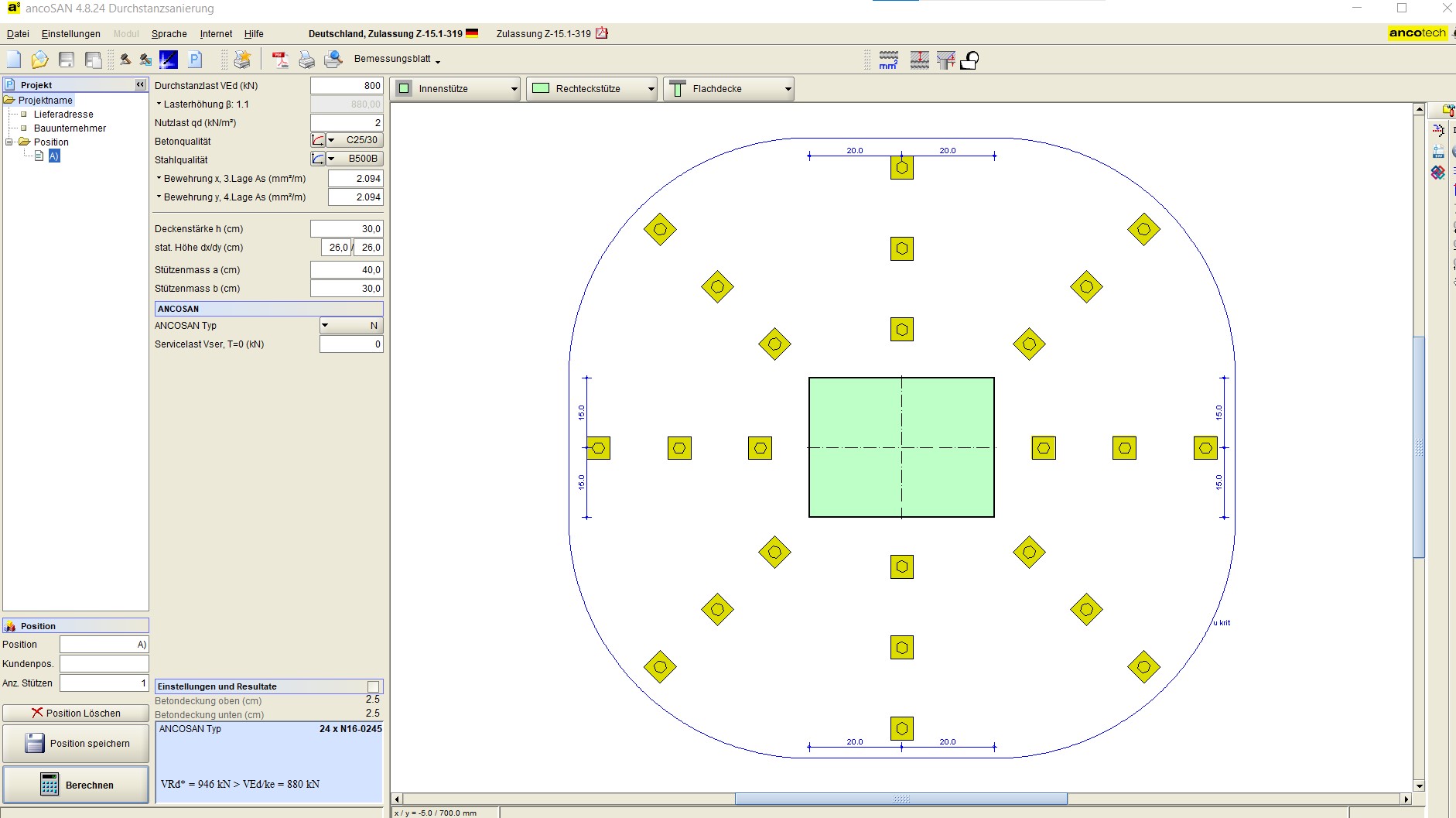Click the save diskette toolbar icon
The height and width of the screenshot is (818, 1456).
pyautogui.click(x=67, y=60)
